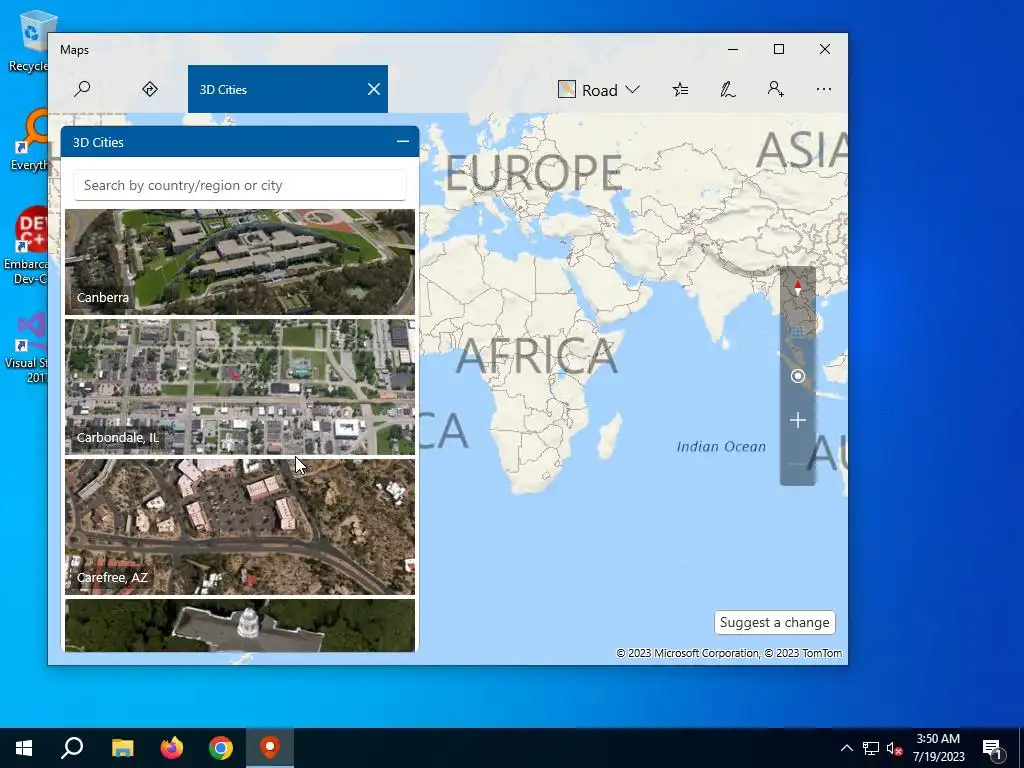Image resolution: width=1024 pixels, height=768 pixels.
Task: Activate the Windows Ink pen tool
Action: (x=728, y=89)
